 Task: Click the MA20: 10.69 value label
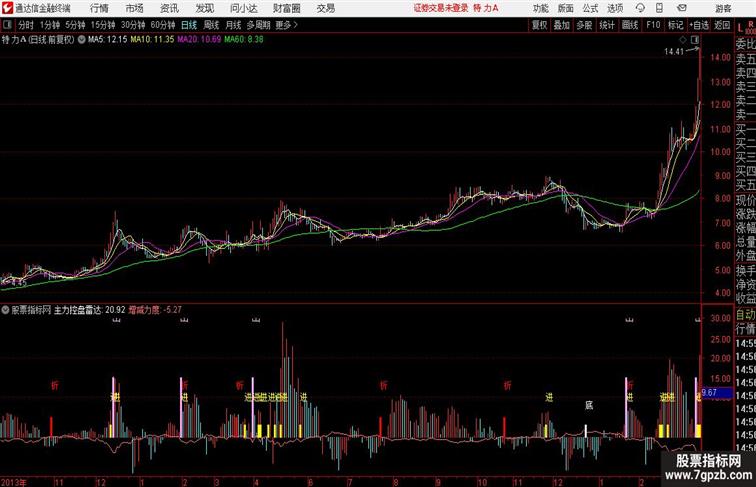tap(199, 40)
